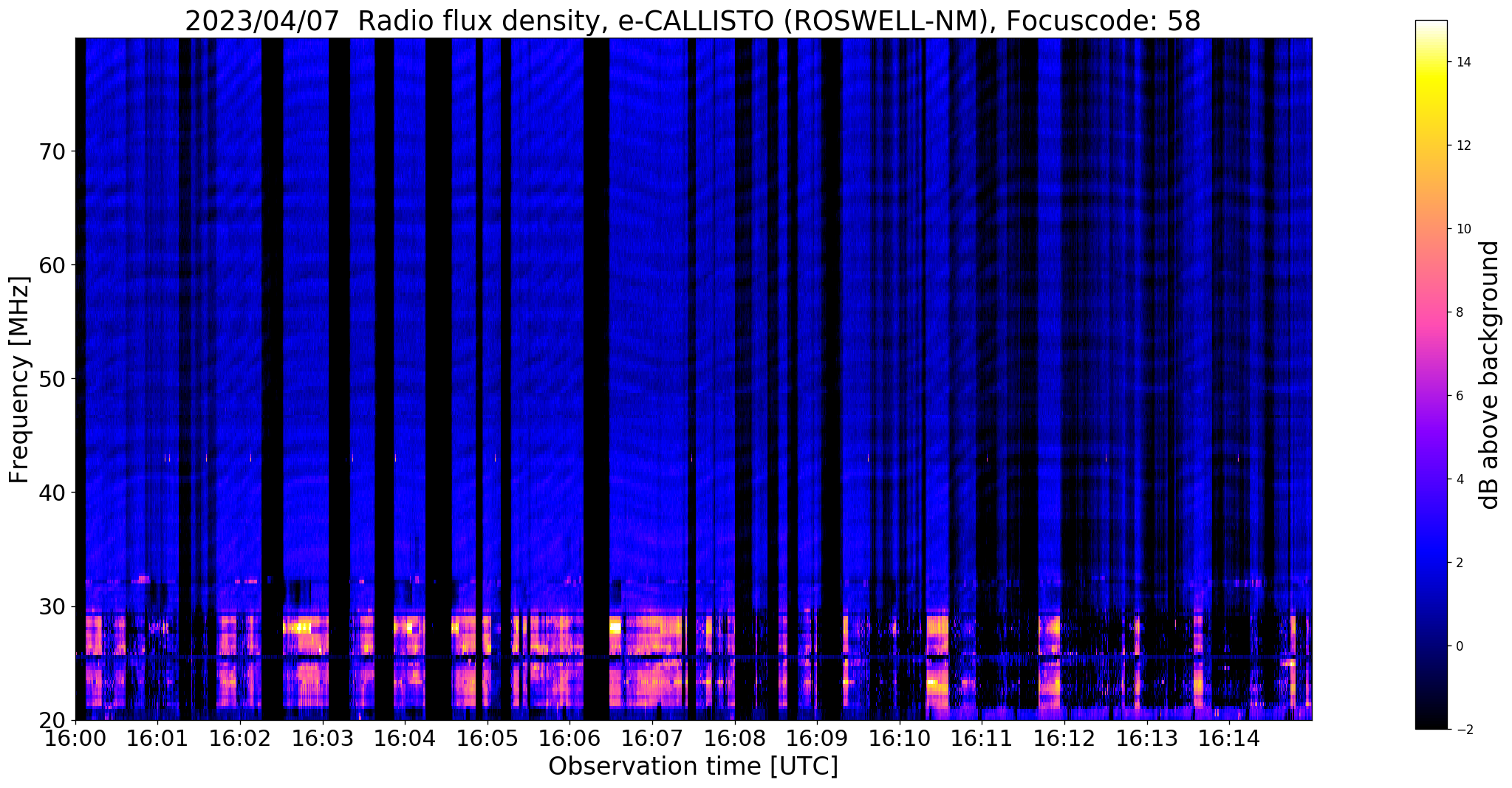1512x788 pixels.
Task: Click the 16:13 time tick label
Action: click(x=1147, y=739)
